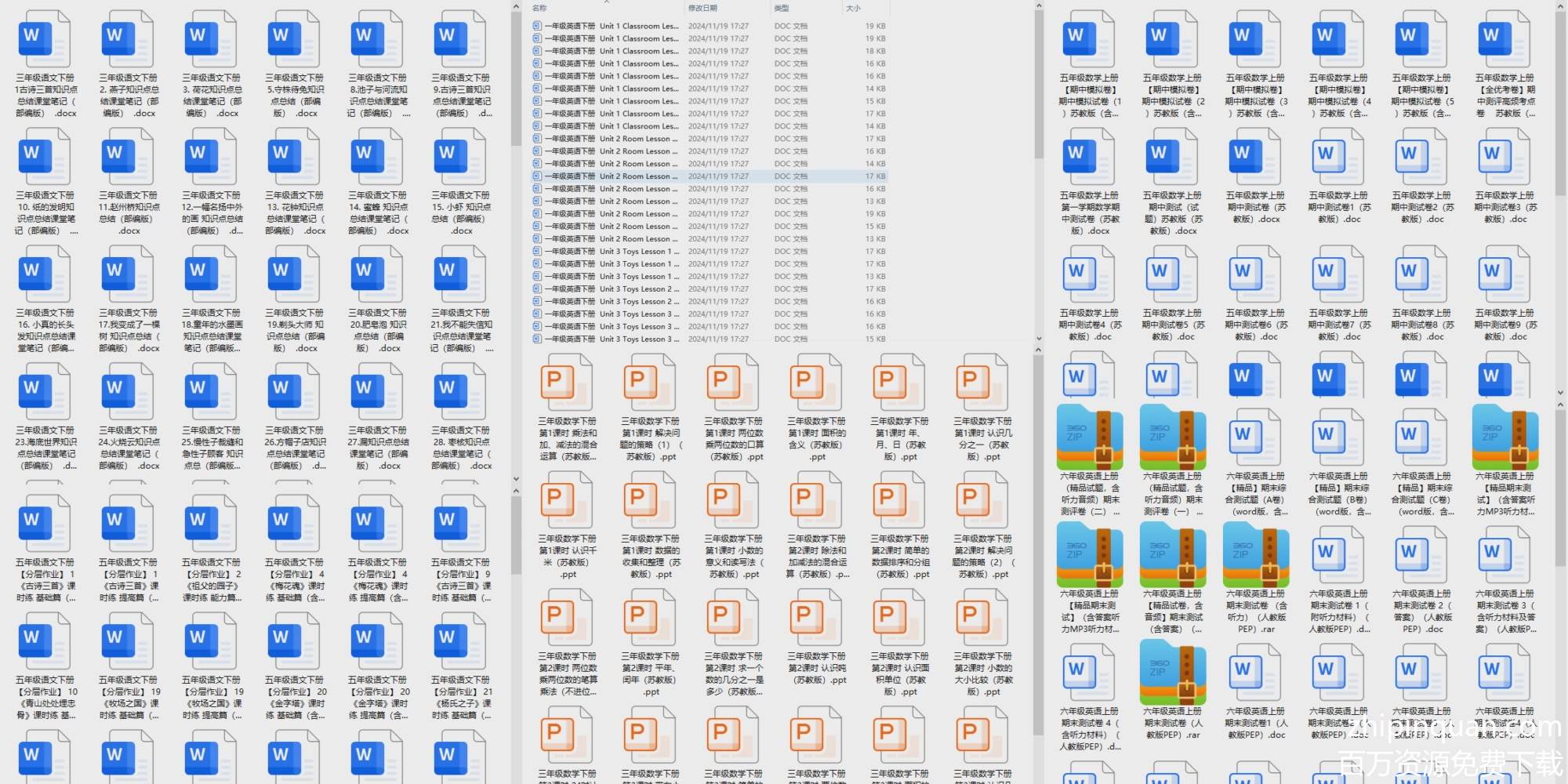Screen dimensions: 1568x784
Task: Open the 20.肥皂泡 知识点总结 file
Action: 377,274
